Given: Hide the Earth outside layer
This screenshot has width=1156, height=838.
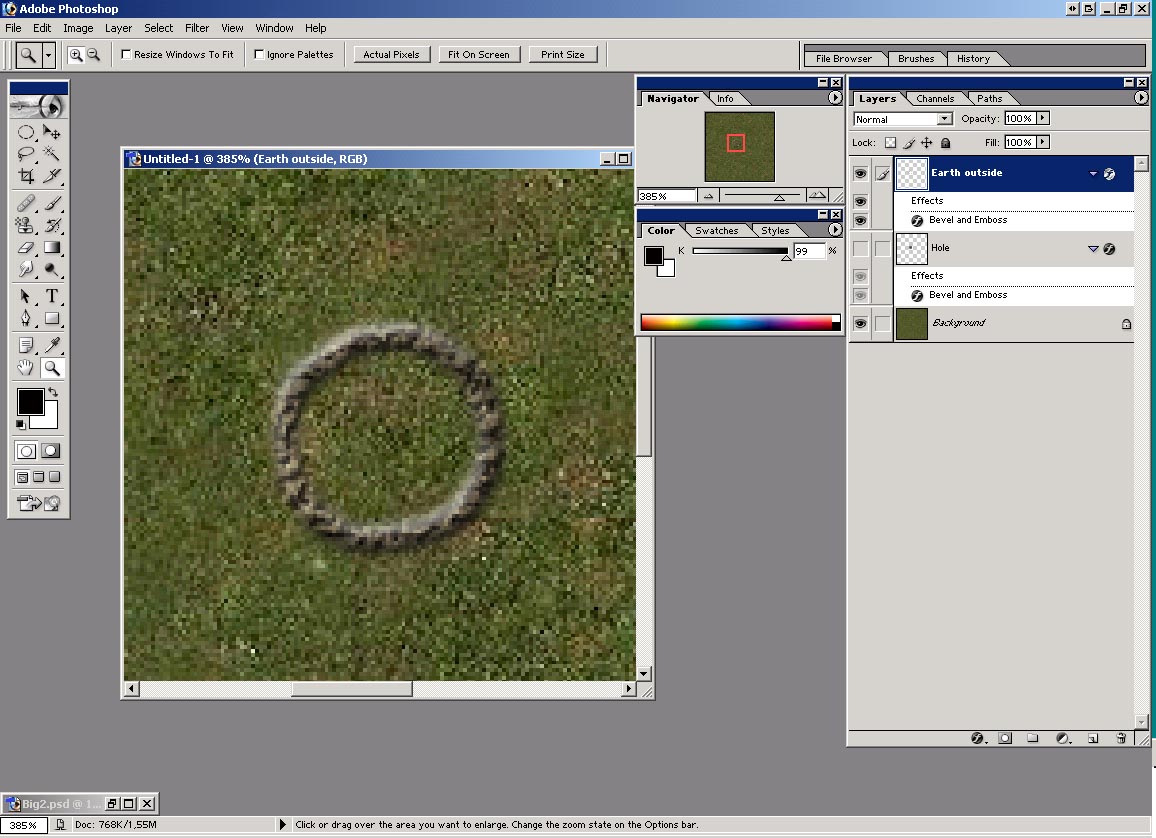Looking at the screenshot, I should point(860,174).
